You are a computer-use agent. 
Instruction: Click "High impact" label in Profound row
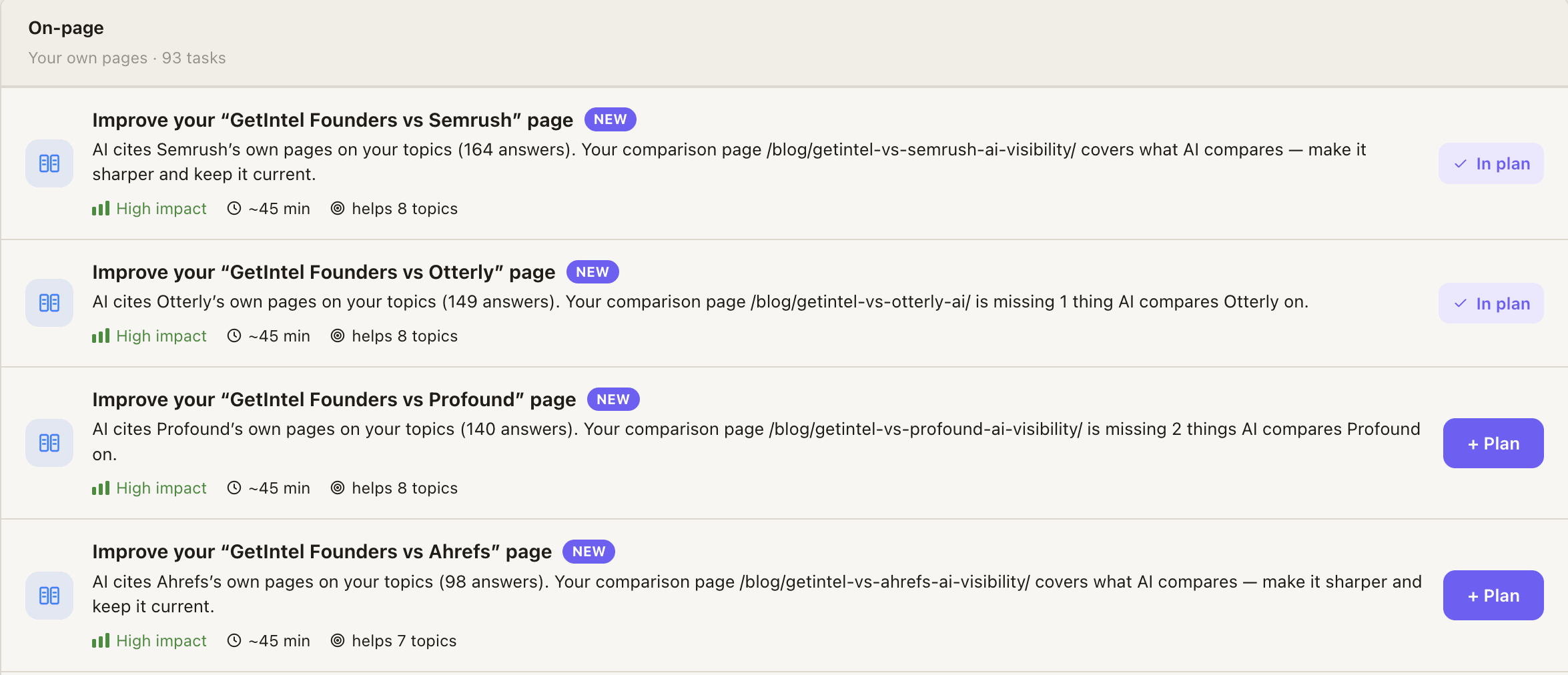161,488
